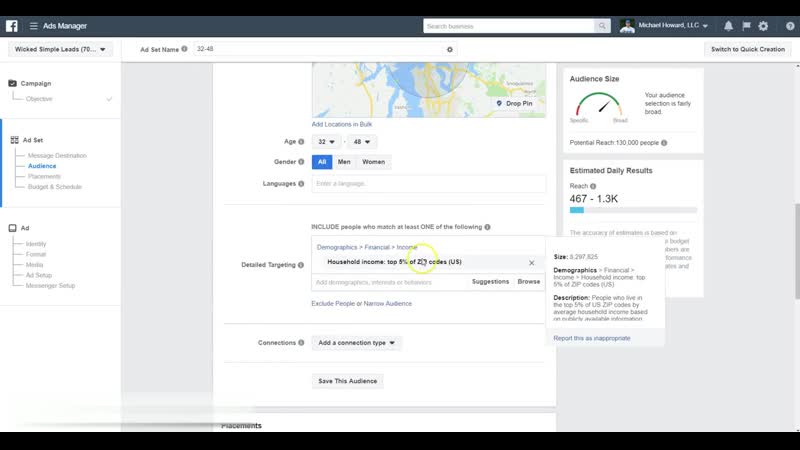
Task: Open Suggestions for detailed targeting
Action: pyautogui.click(x=490, y=282)
